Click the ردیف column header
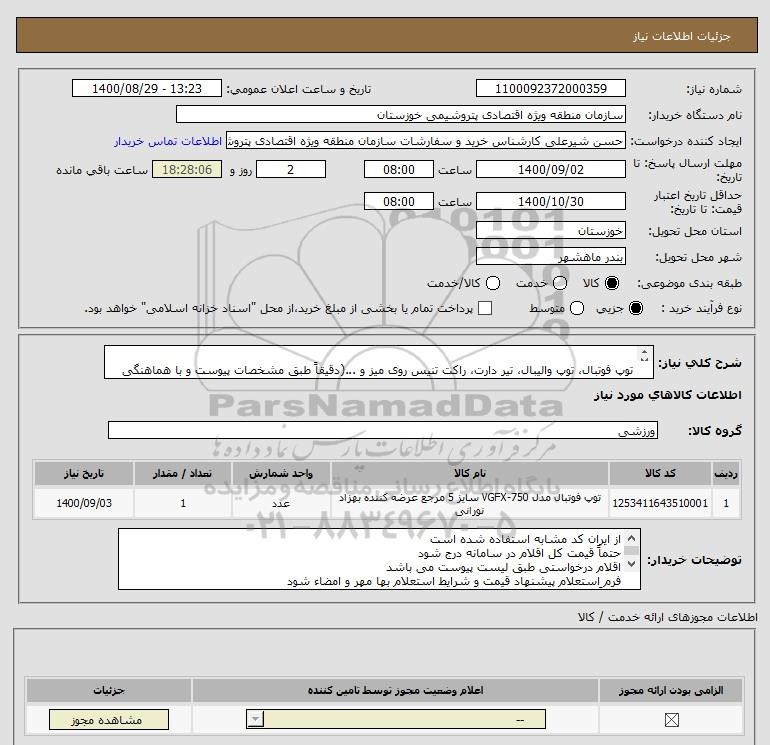 pos(726,473)
